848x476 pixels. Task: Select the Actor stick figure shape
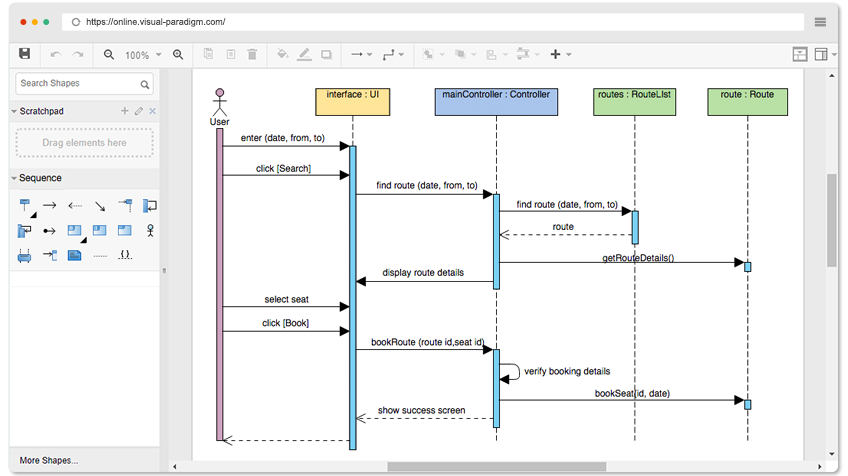click(x=150, y=231)
